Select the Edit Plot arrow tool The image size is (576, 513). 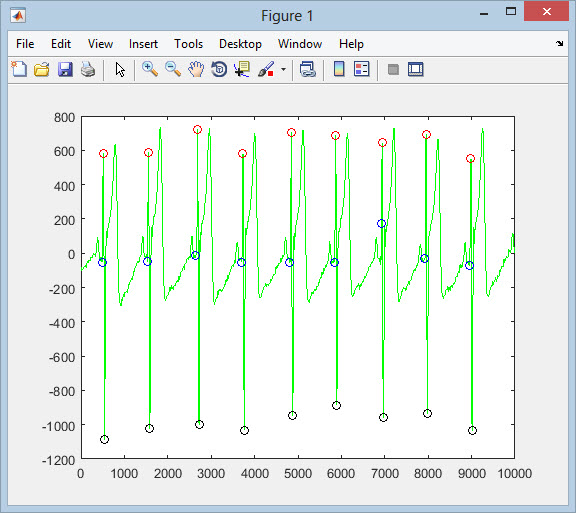point(120,69)
